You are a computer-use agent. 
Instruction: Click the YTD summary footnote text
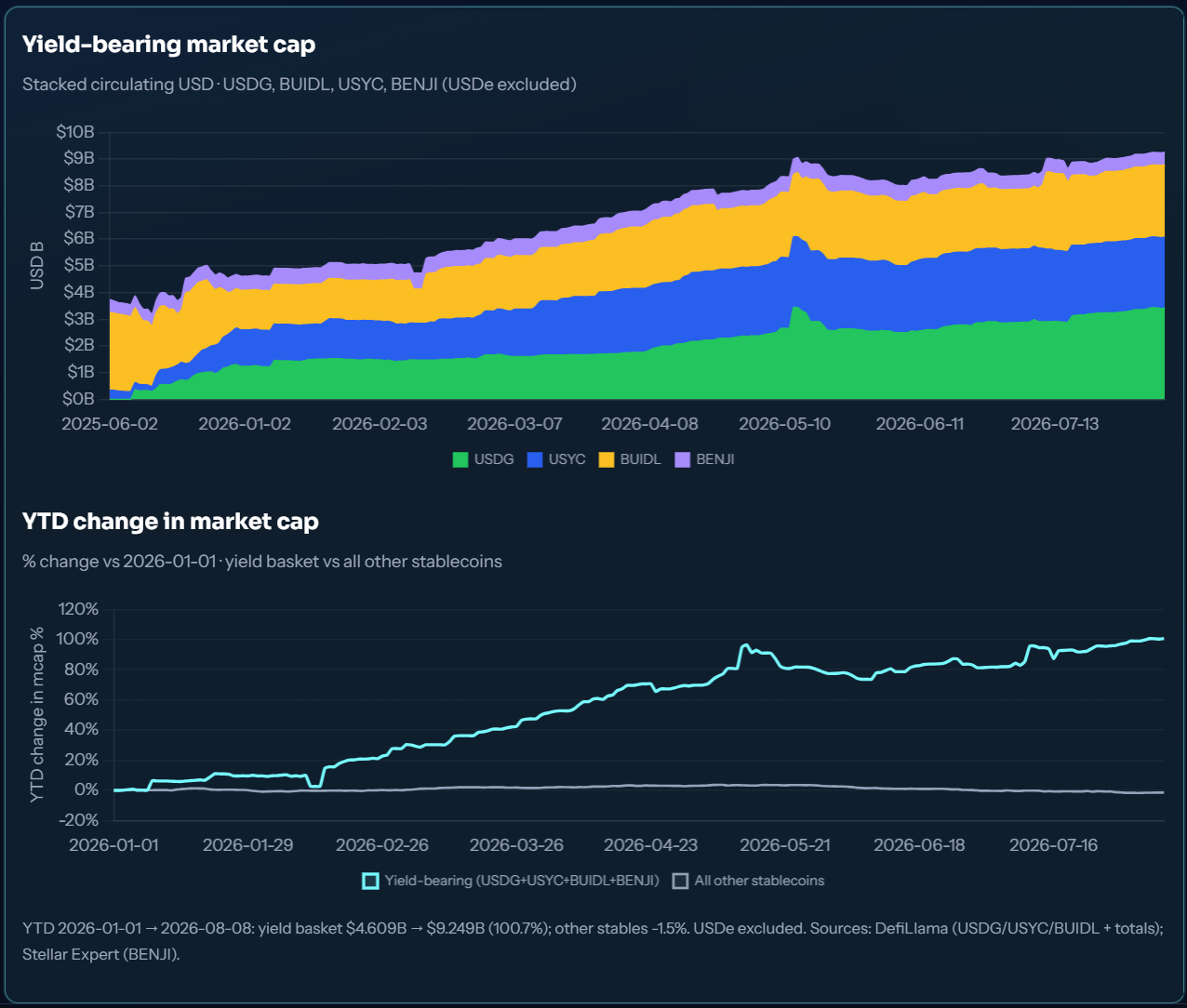pyautogui.click(x=593, y=941)
